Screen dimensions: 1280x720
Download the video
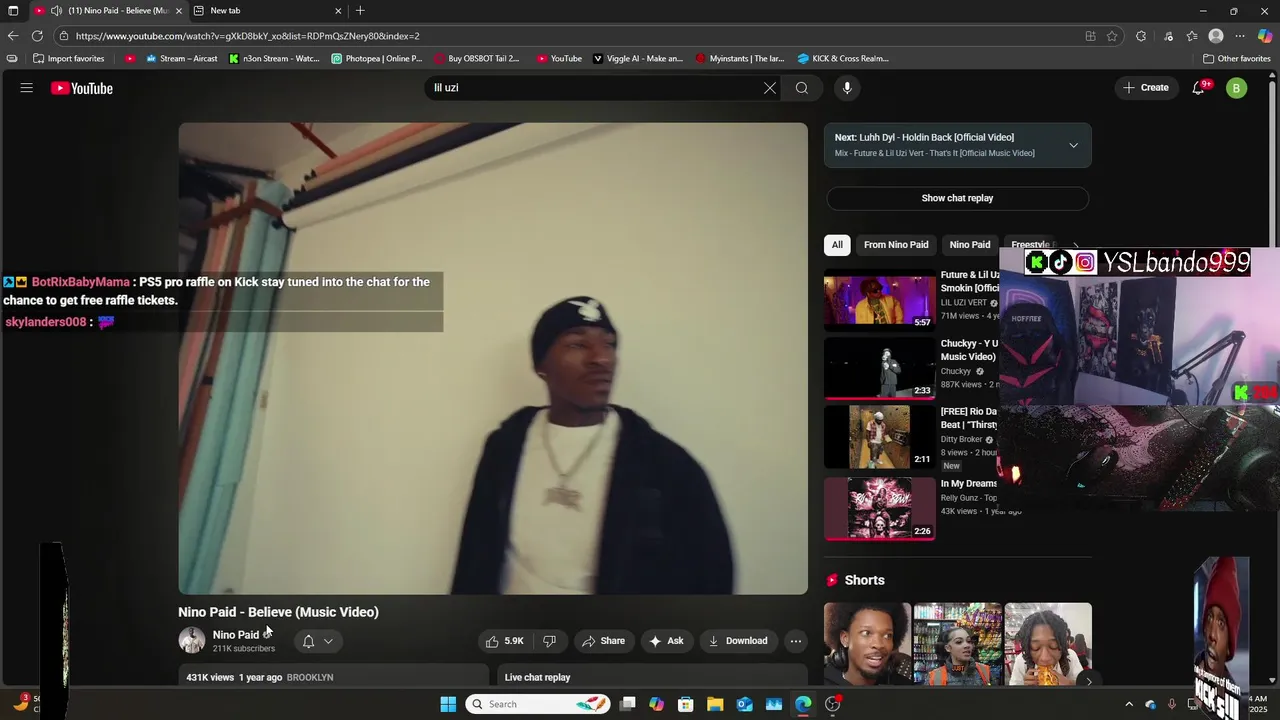tap(738, 641)
